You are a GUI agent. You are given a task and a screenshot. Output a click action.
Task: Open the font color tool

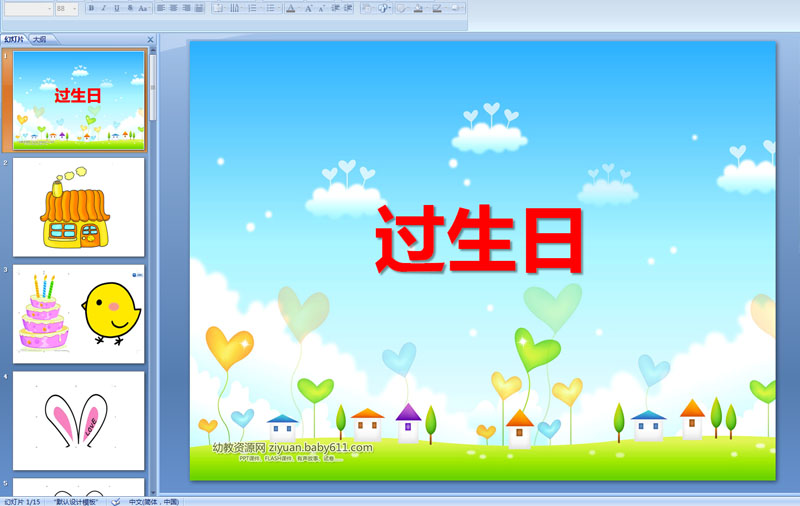click(x=291, y=8)
